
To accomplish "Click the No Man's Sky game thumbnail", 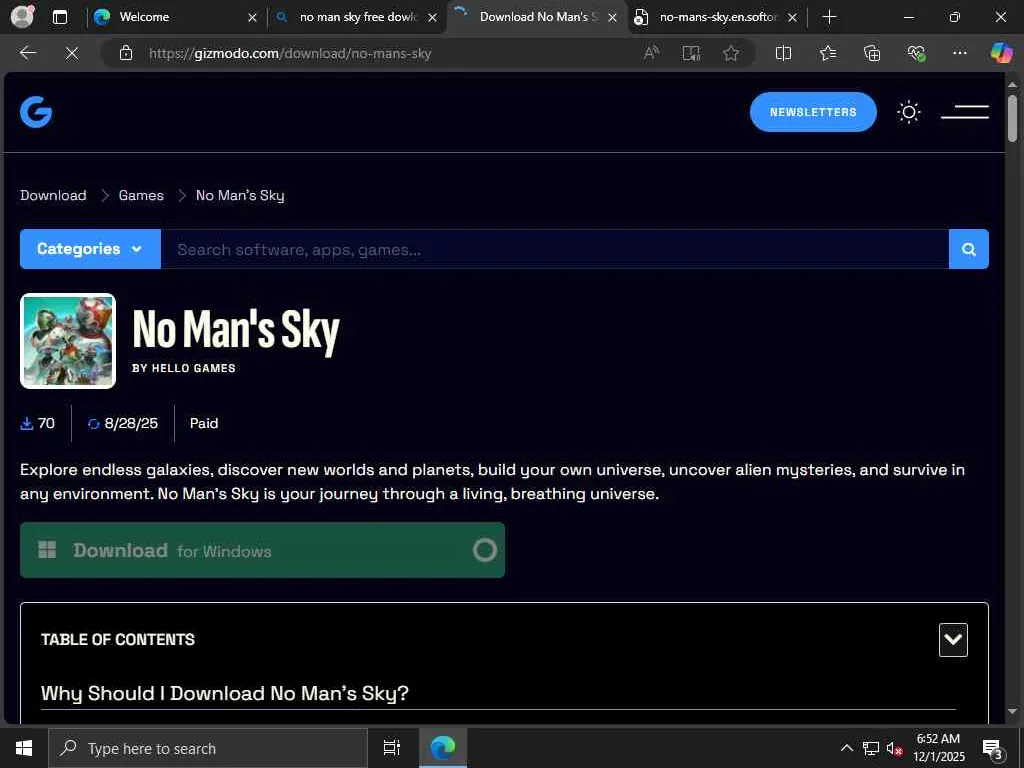I will pos(68,341).
